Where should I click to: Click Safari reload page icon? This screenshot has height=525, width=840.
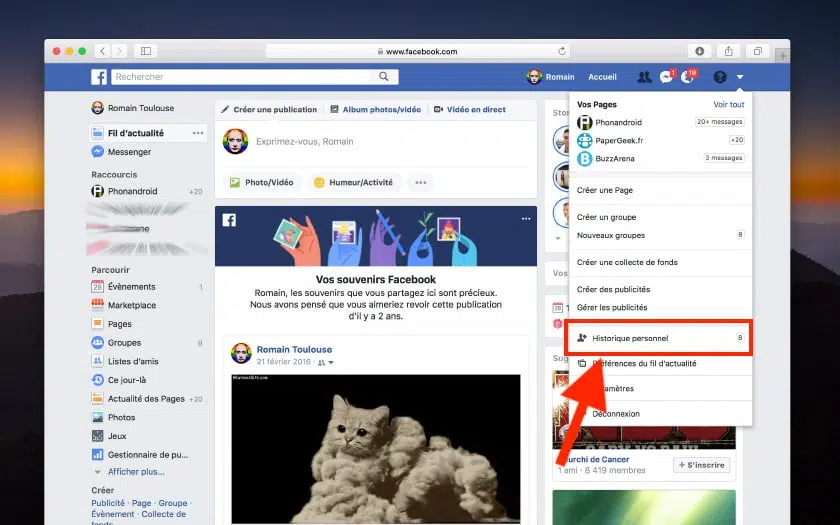562,51
